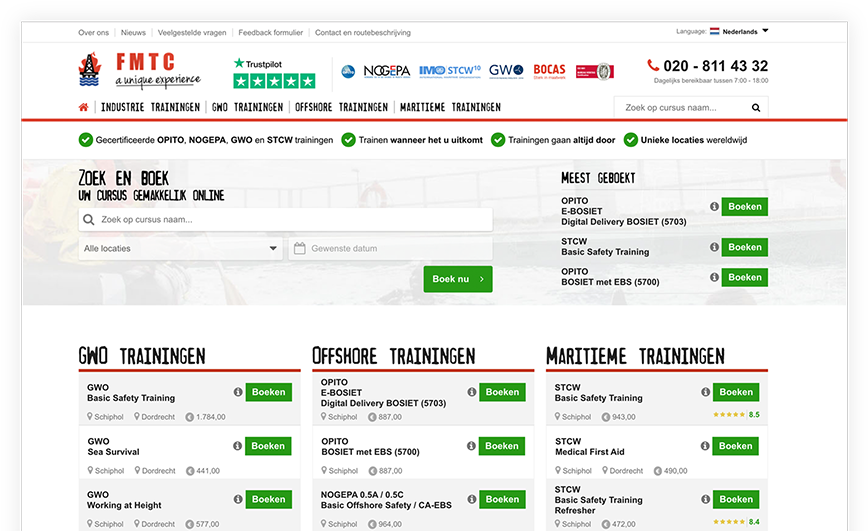Open Industrie Trainingen menu
The image size is (868, 531).
point(150,107)
